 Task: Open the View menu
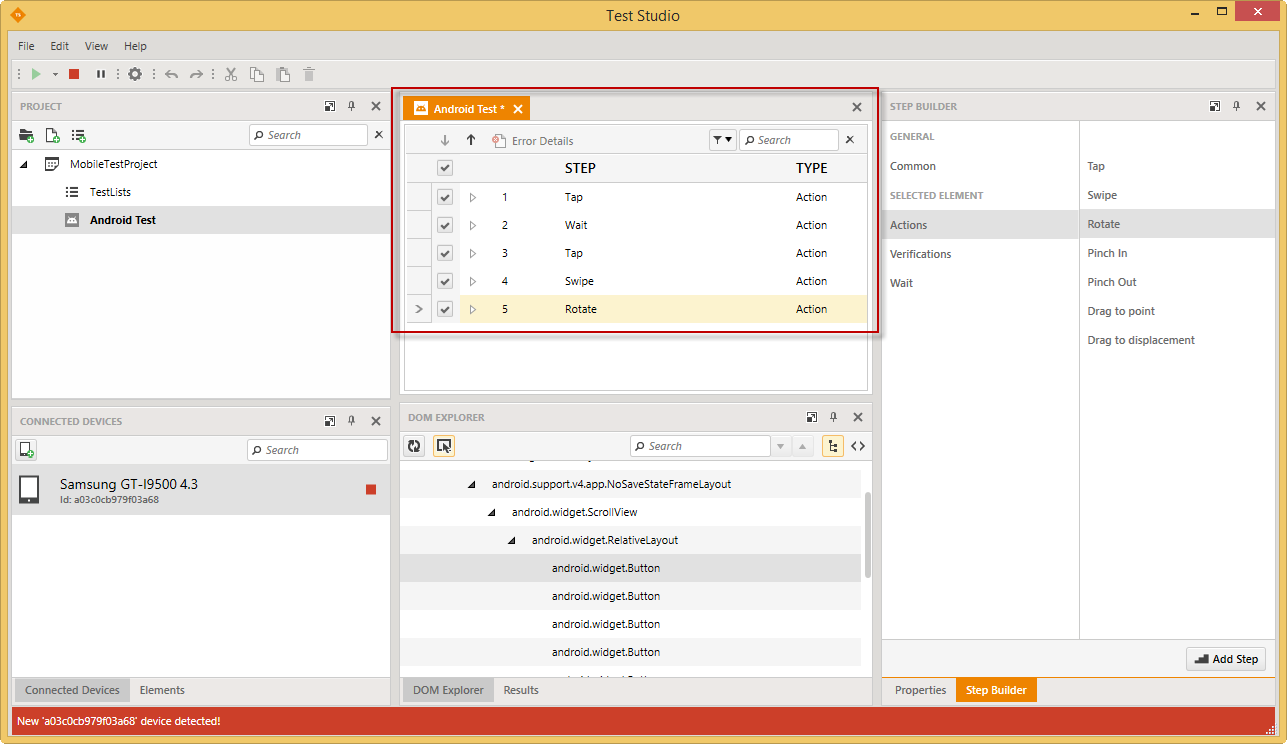(96, 46)
